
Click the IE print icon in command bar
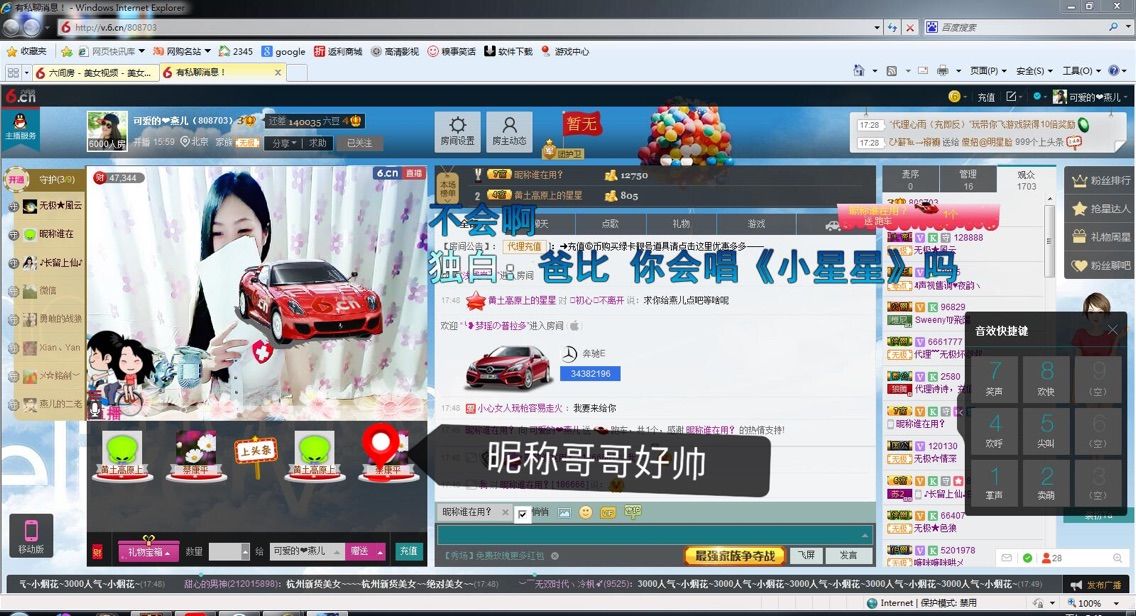[943, 71]
